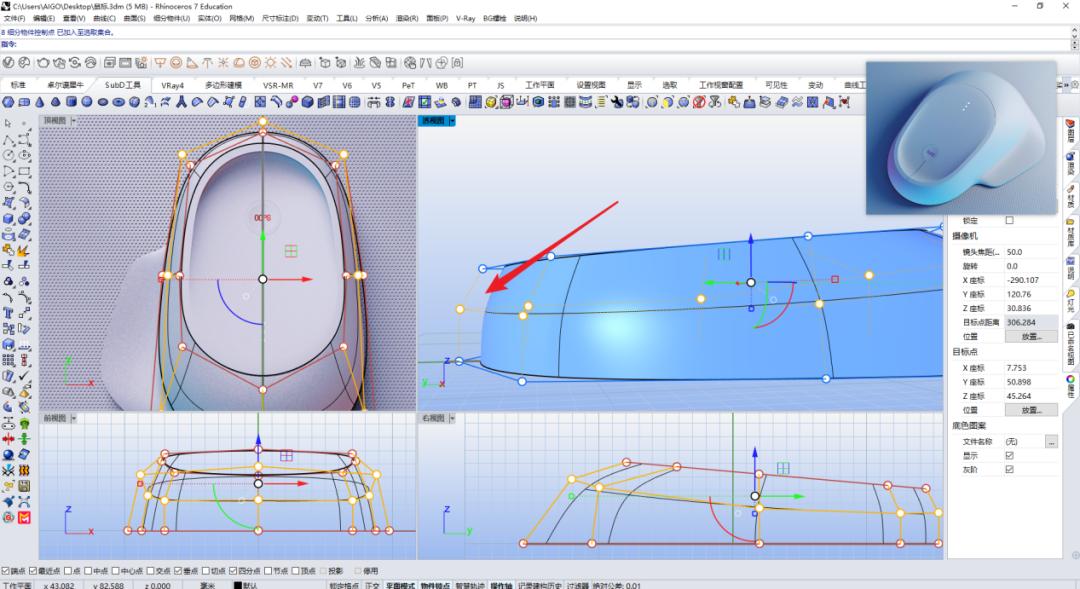Click the mouse render reference image thumbnail

(x=961, y=138)
